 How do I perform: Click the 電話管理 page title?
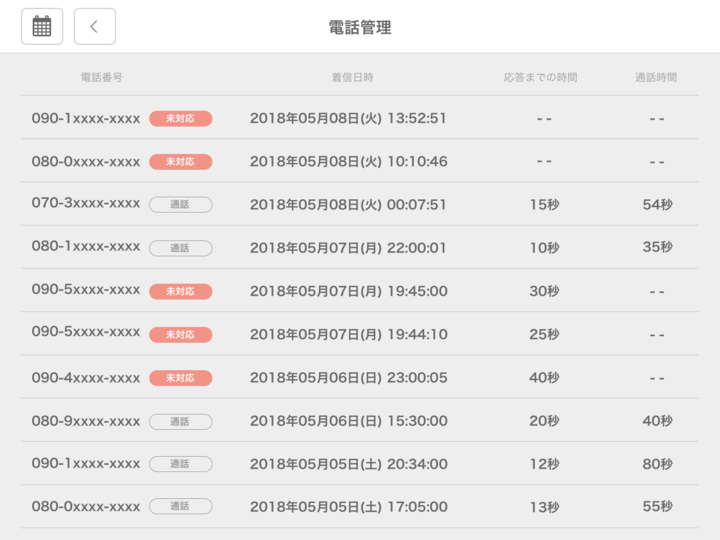(360, 27)
